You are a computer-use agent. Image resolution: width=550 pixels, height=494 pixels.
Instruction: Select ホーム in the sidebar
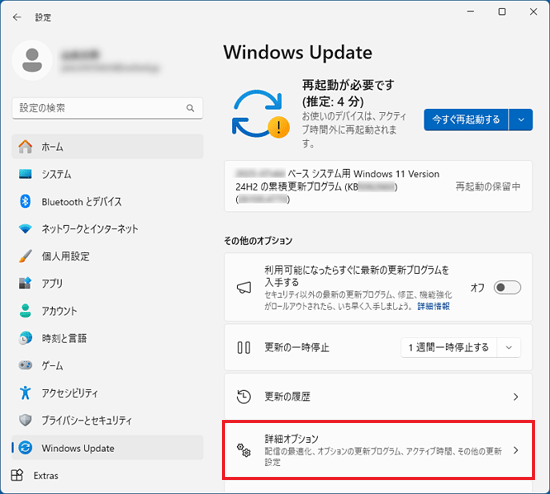click(108, 147)
